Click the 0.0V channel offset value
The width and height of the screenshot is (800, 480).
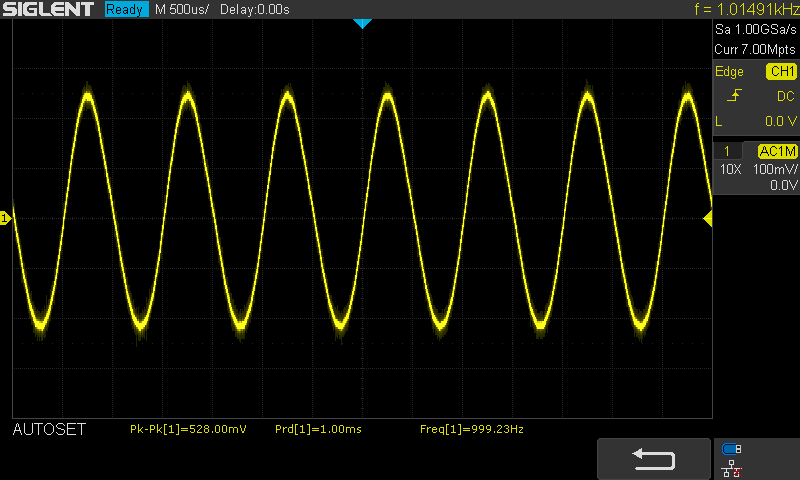point(783,185)
